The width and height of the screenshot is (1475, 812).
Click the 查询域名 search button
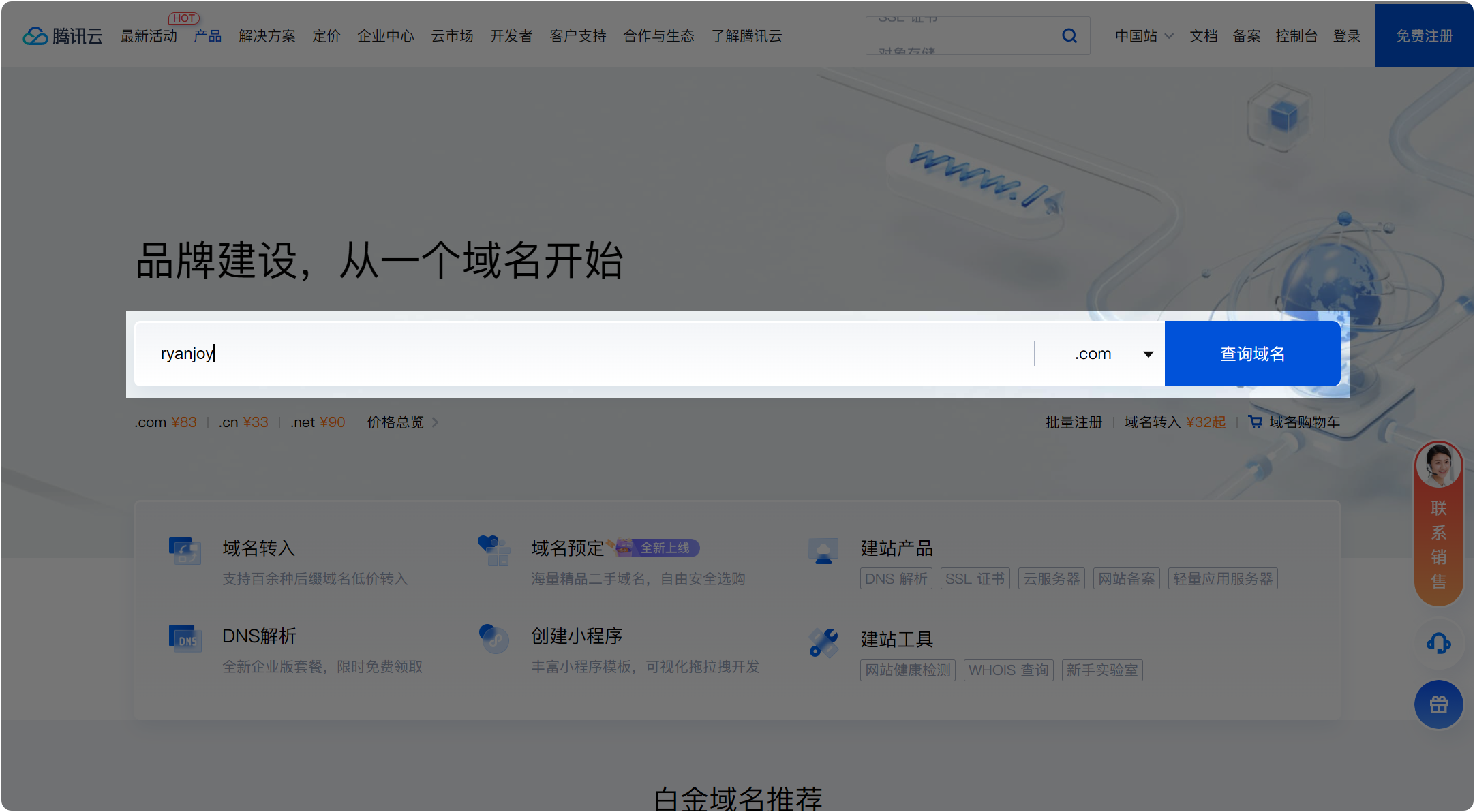1252,354
